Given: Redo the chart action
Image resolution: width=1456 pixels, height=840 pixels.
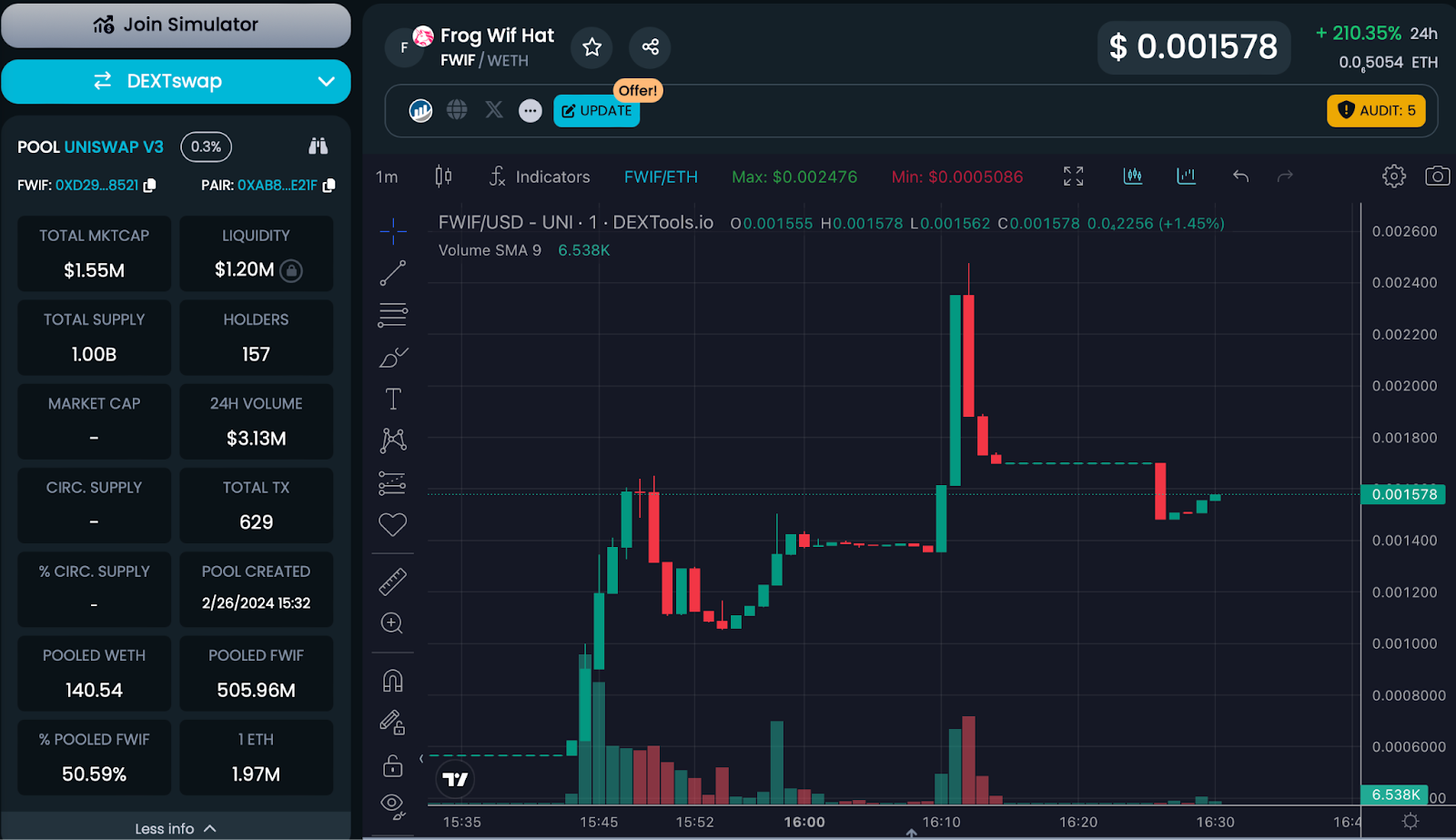Looking at the screenshot, I should pyautogui.click(x=1285, y=177).
